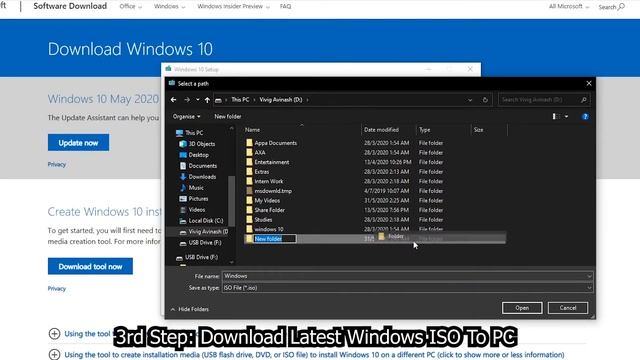Viewport: 640px width, 360px height.
Task: Close the Windows 10 Setup window
Action: (470, 69)
